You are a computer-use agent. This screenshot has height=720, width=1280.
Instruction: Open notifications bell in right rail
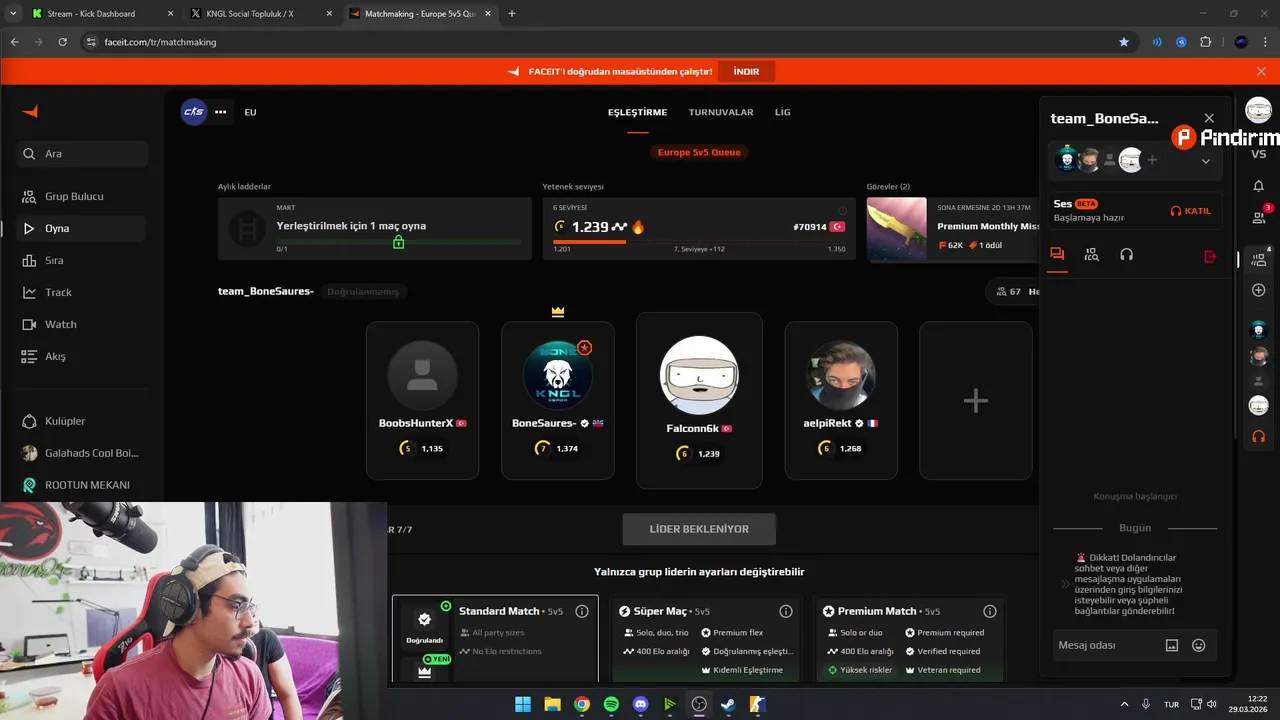[x=1258, y=185]
